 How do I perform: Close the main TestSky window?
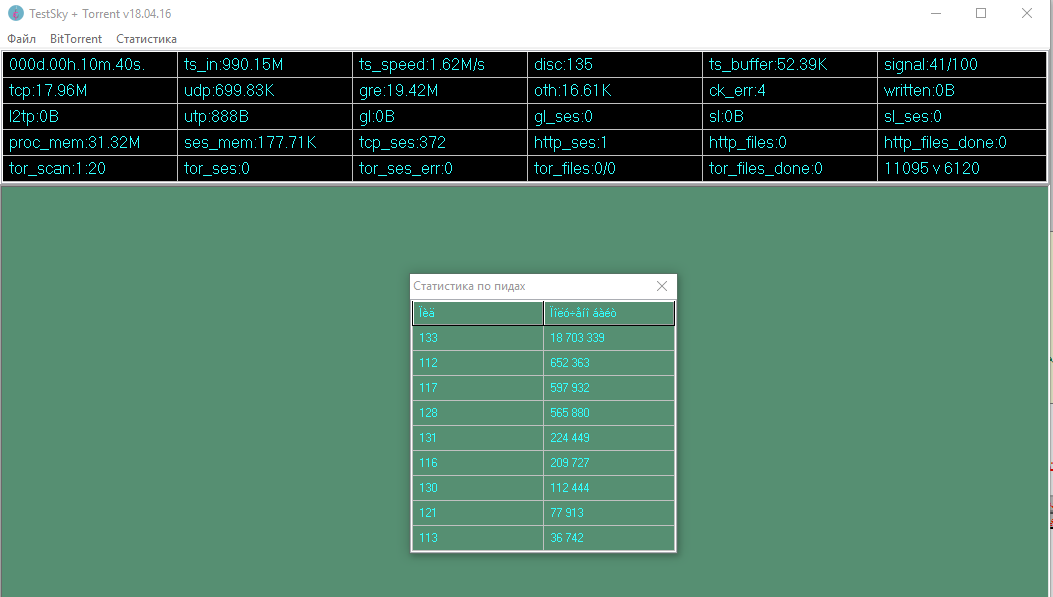[x=1027, y=13]
